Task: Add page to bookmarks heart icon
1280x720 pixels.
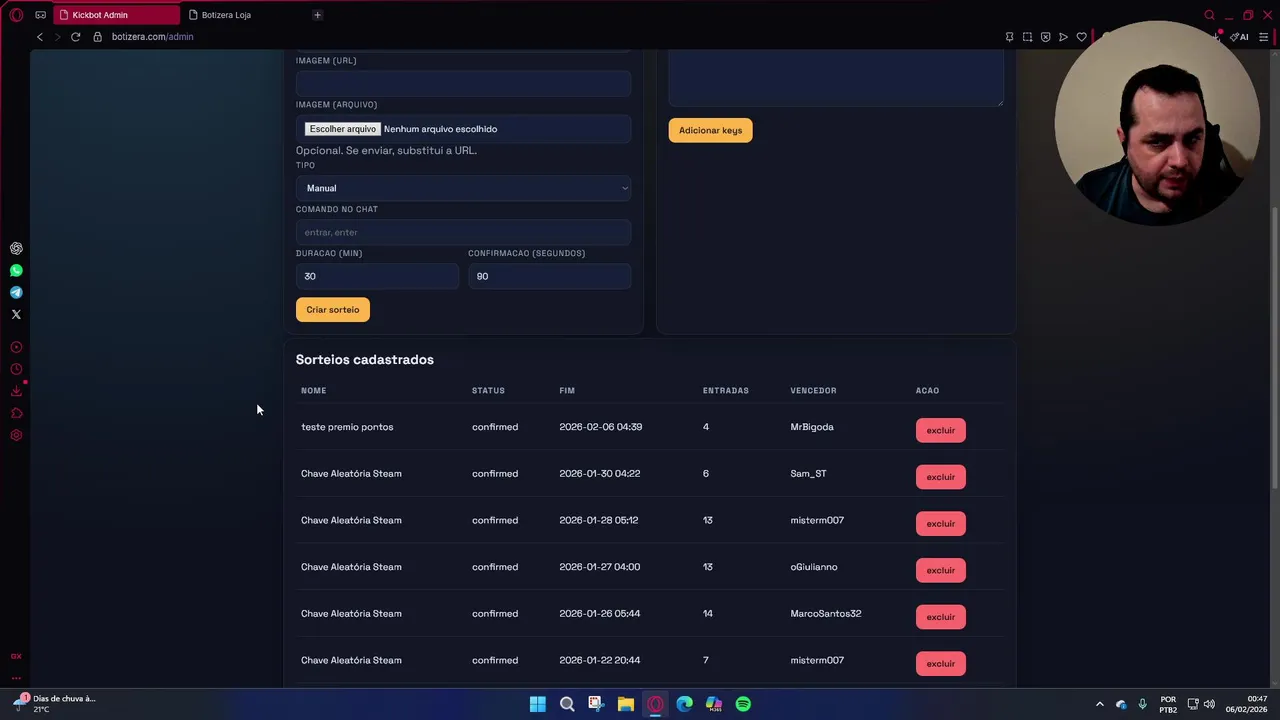Action: click(1081, 37)
